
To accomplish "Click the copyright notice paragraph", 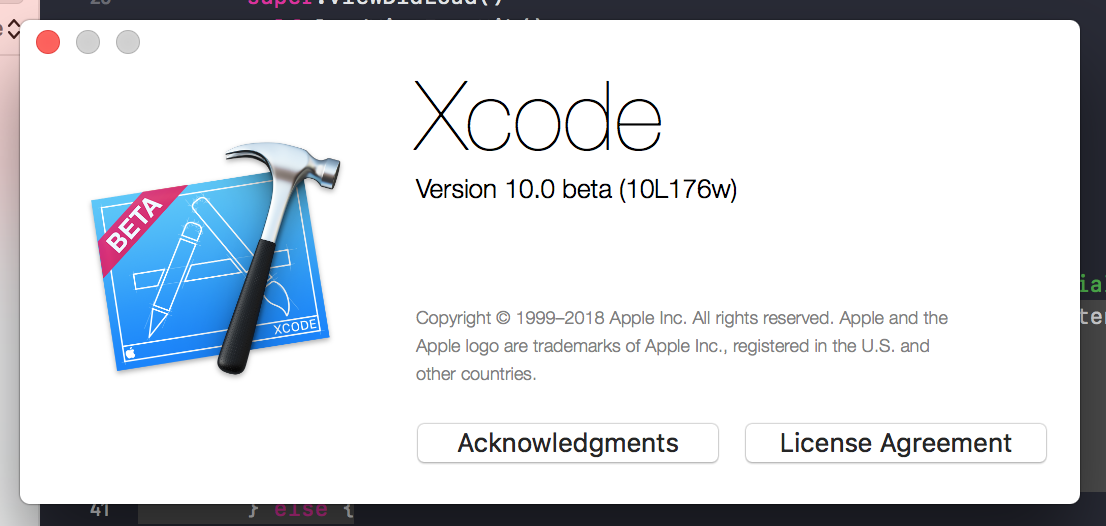I will click(681, 346).
